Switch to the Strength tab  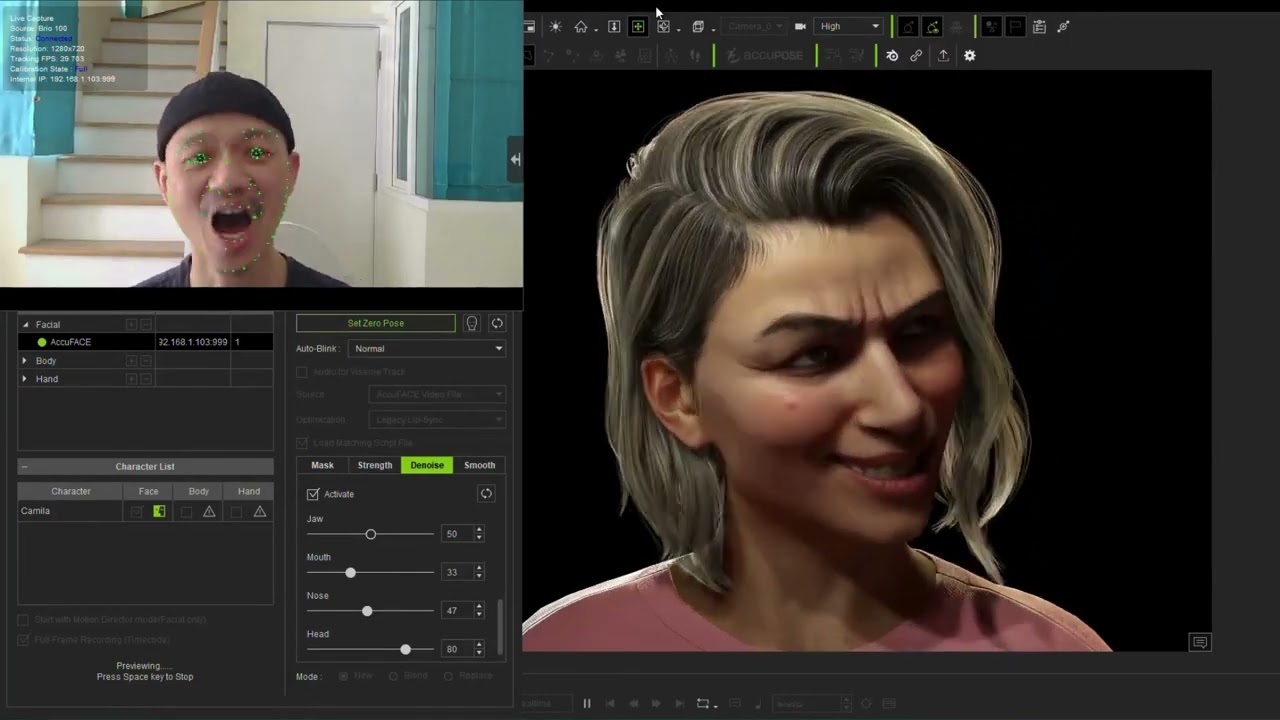[x=375, y=465]
